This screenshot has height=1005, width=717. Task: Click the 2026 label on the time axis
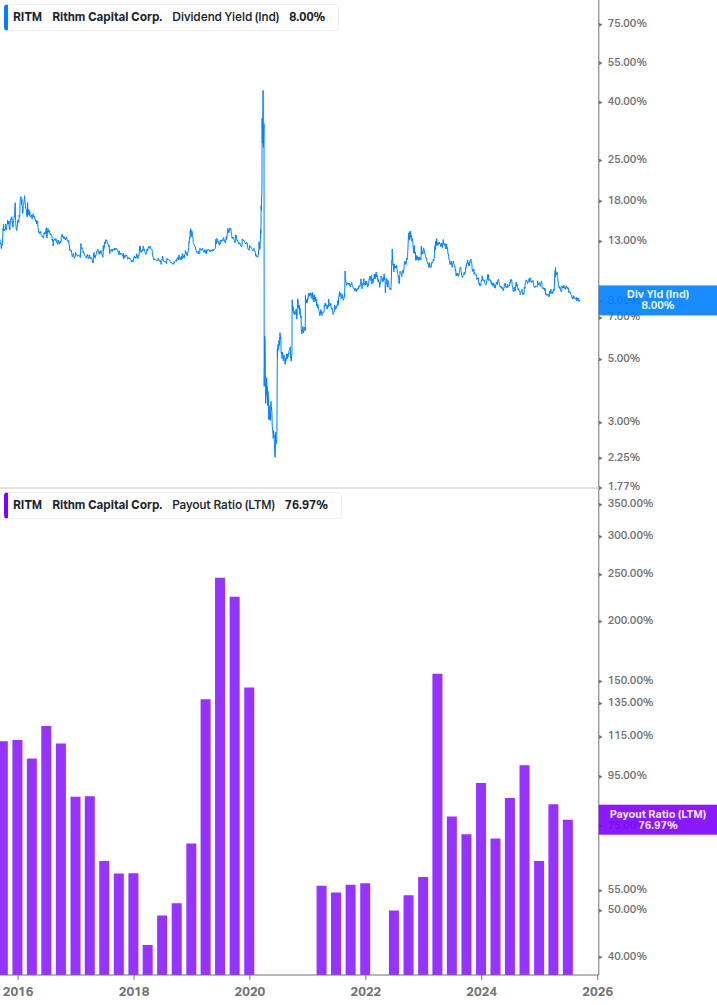(598, 992)
